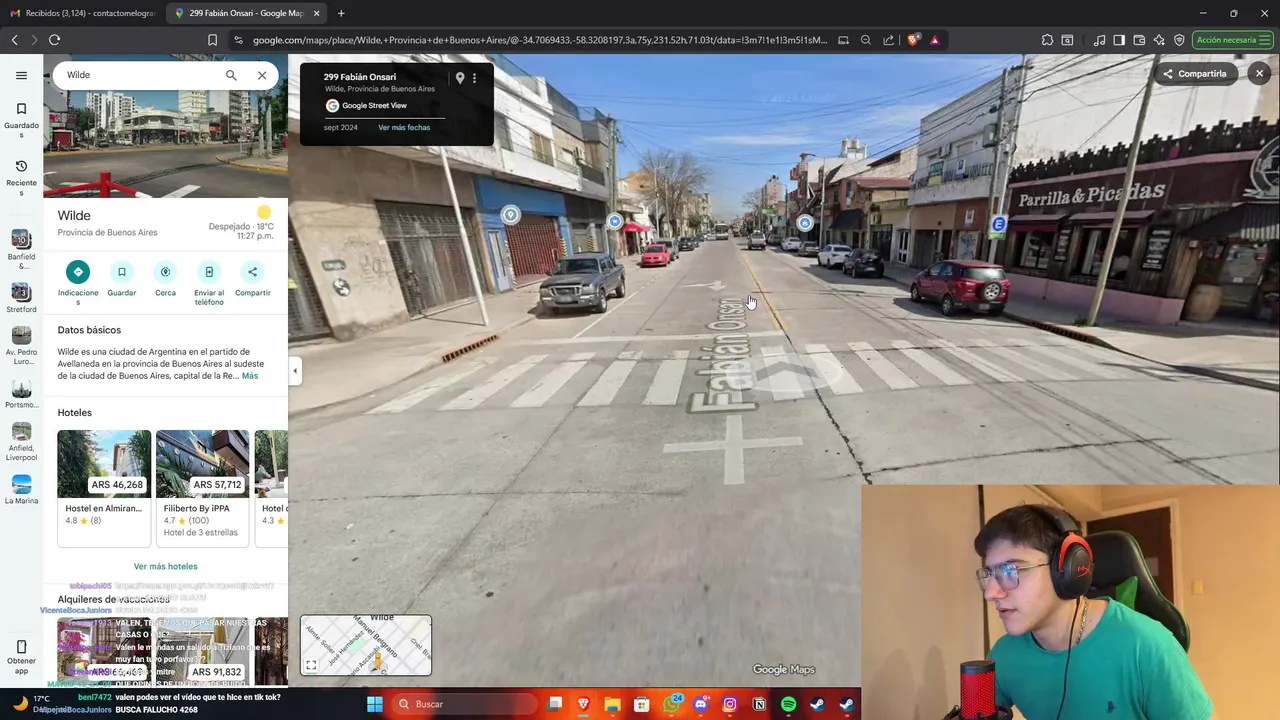Screen dimensions: 1280x720
Task: Open the Filiberto By iPPA hotel card
Action: tap(202, 488)
